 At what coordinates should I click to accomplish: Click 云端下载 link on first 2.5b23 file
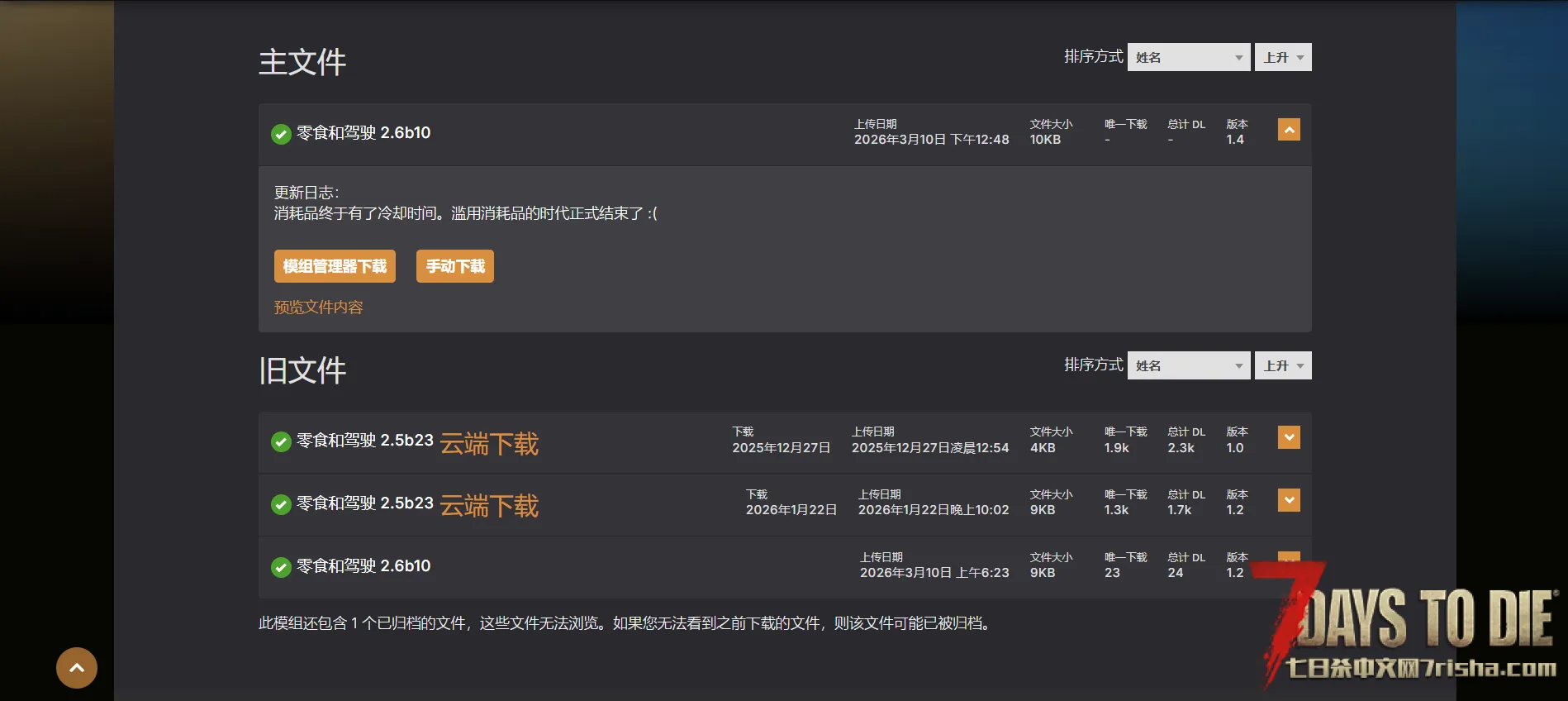pyautogui.click(x=488, y=444)
